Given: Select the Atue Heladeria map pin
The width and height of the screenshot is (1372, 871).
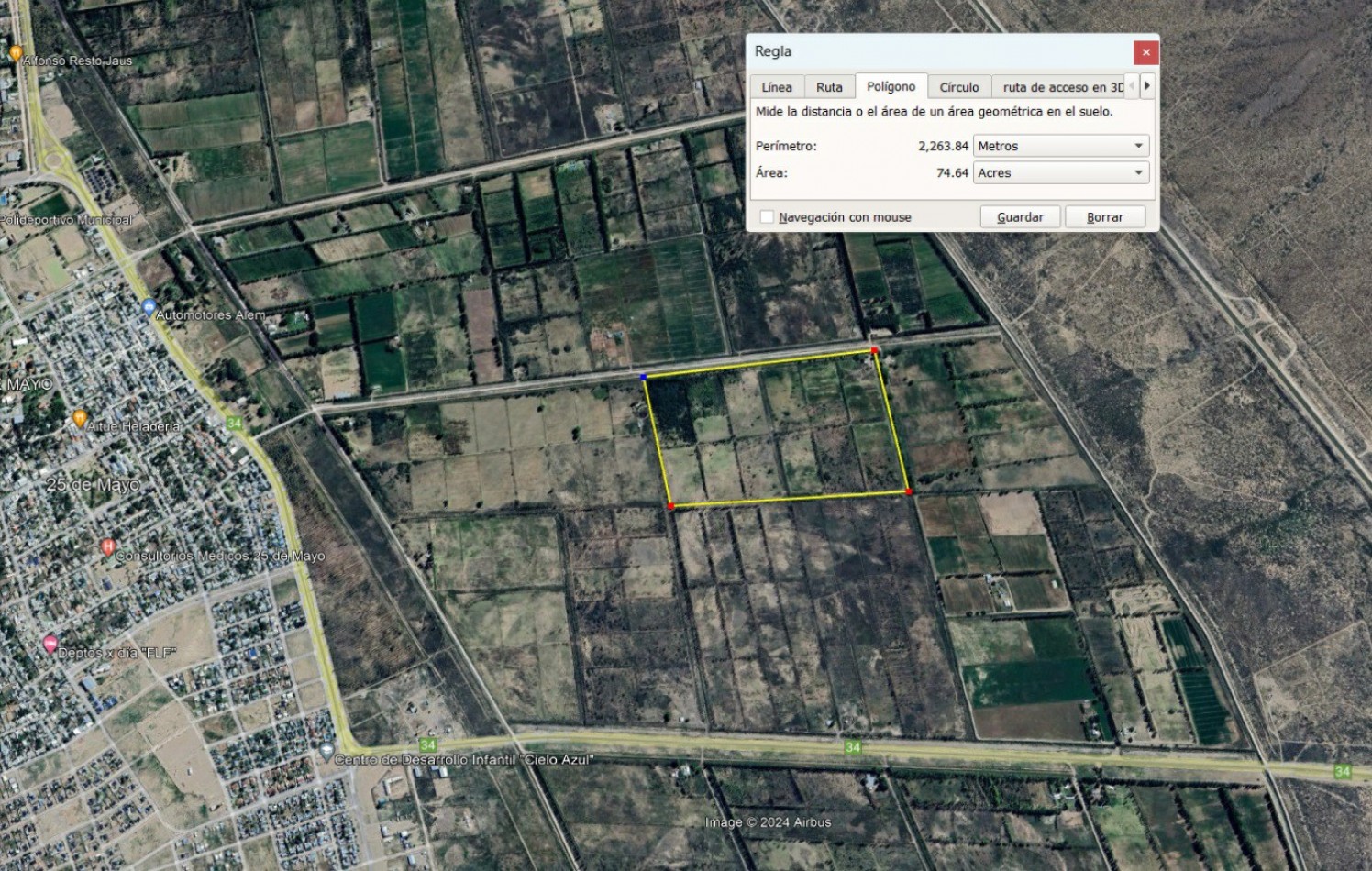Looking at the screenshot, I should (80, 419).
